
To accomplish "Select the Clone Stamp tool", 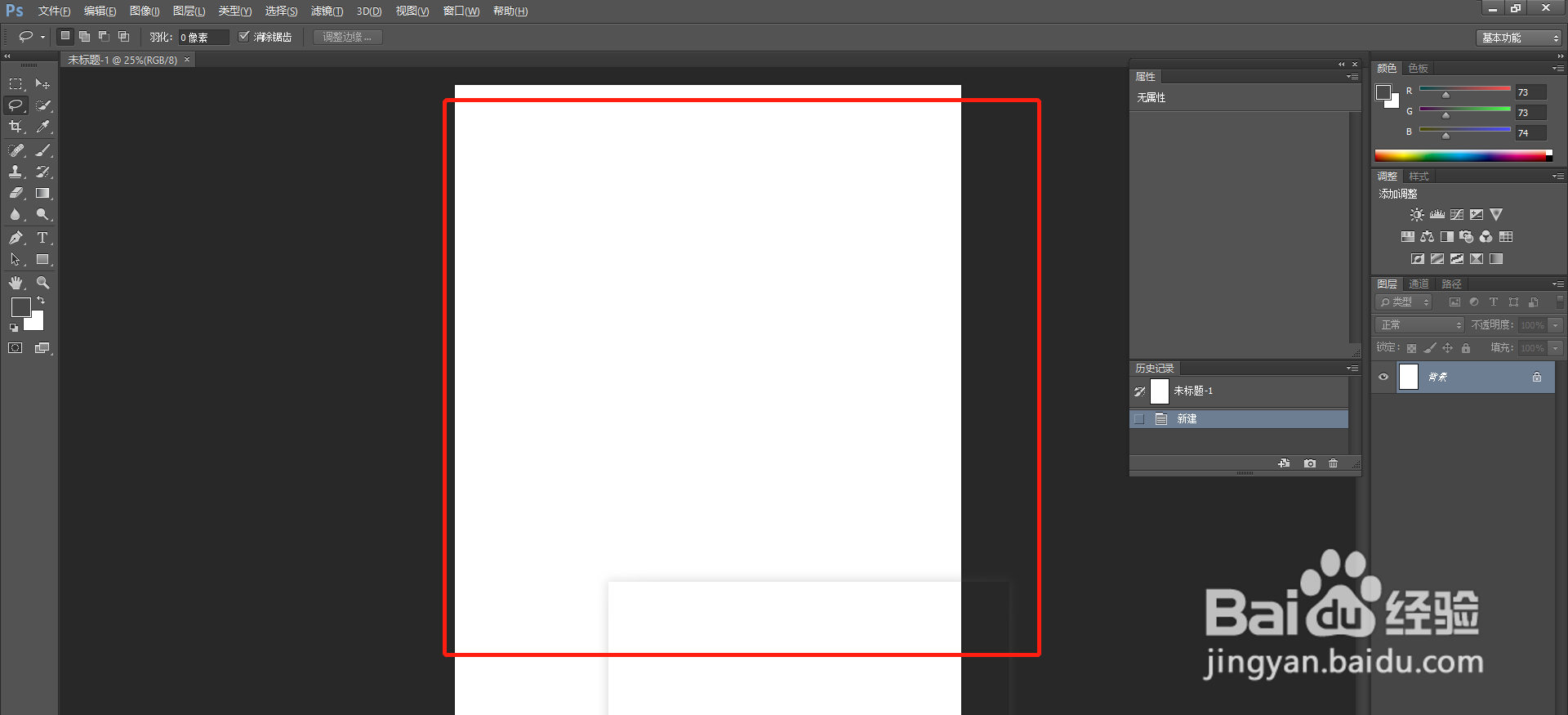I will coord(16,172).
